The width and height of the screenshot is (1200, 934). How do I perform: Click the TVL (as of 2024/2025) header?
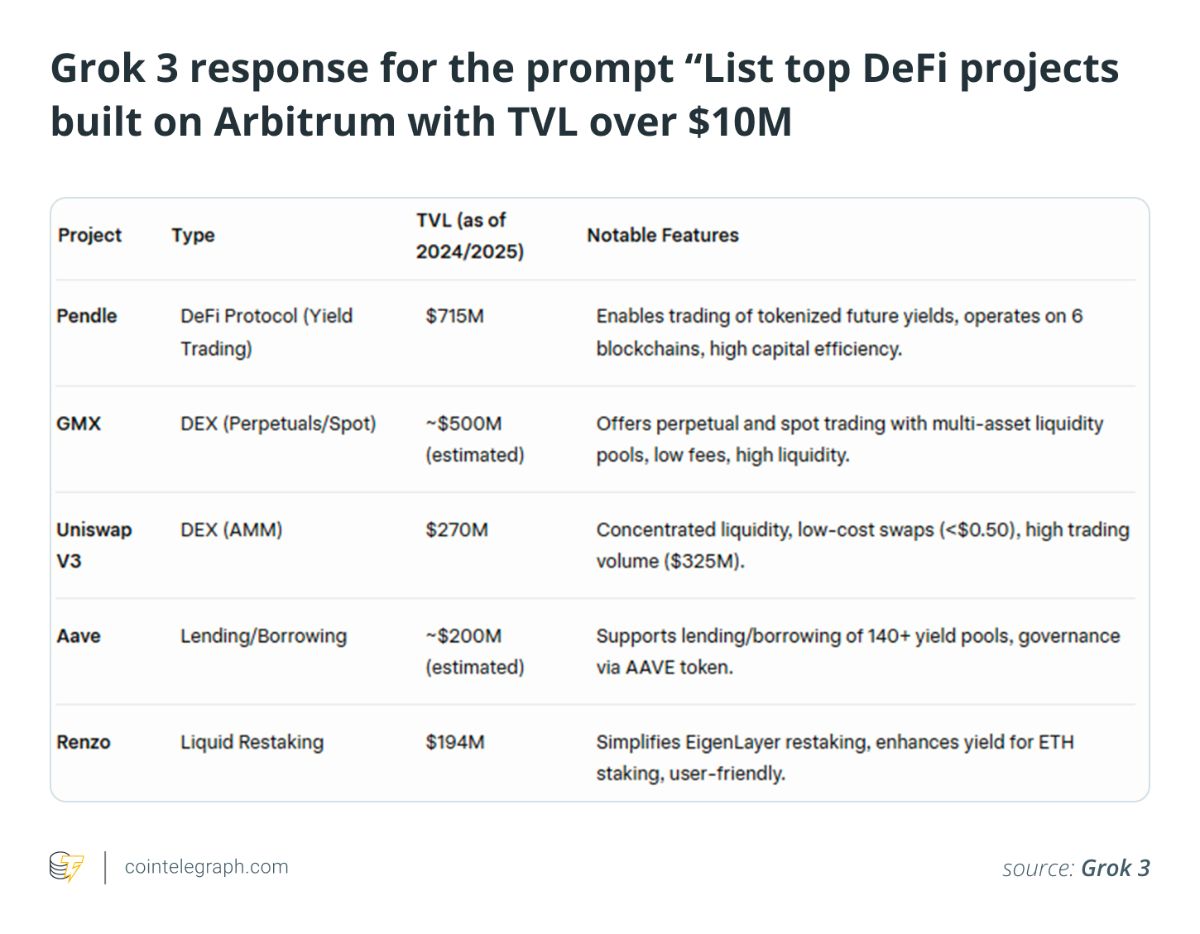[x=470, y=236]
